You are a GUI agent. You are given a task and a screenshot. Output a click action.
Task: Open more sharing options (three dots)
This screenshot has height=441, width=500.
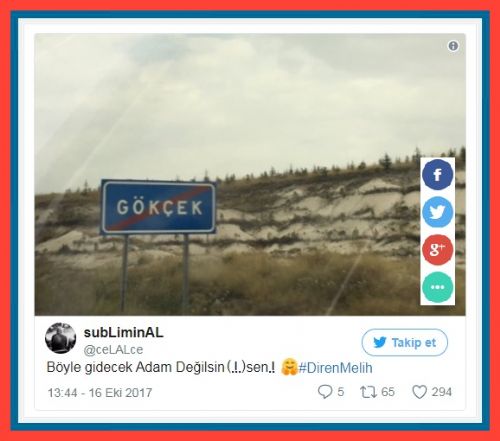coord(438,287)
